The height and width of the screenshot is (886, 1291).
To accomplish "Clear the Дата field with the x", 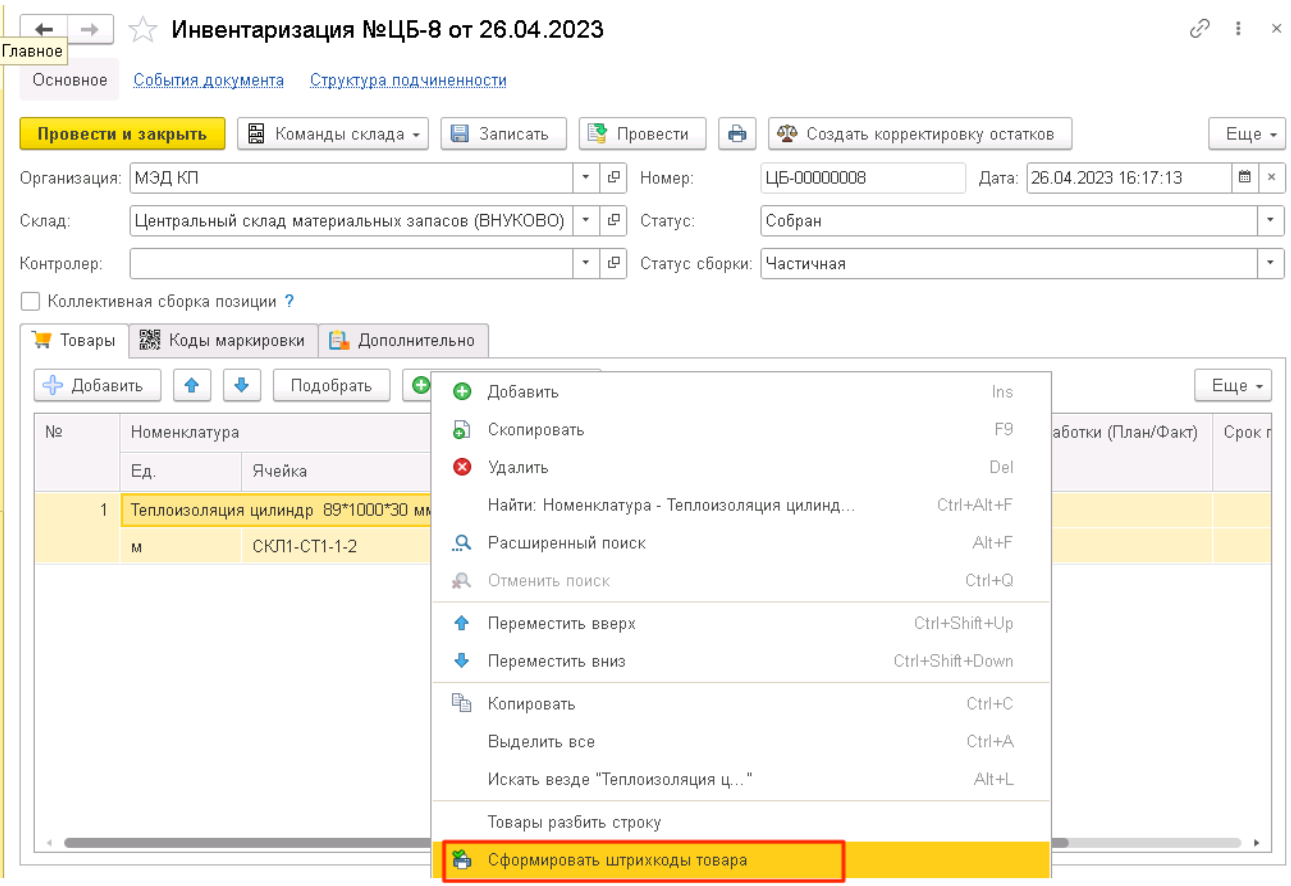I will tap(1272, 178).
